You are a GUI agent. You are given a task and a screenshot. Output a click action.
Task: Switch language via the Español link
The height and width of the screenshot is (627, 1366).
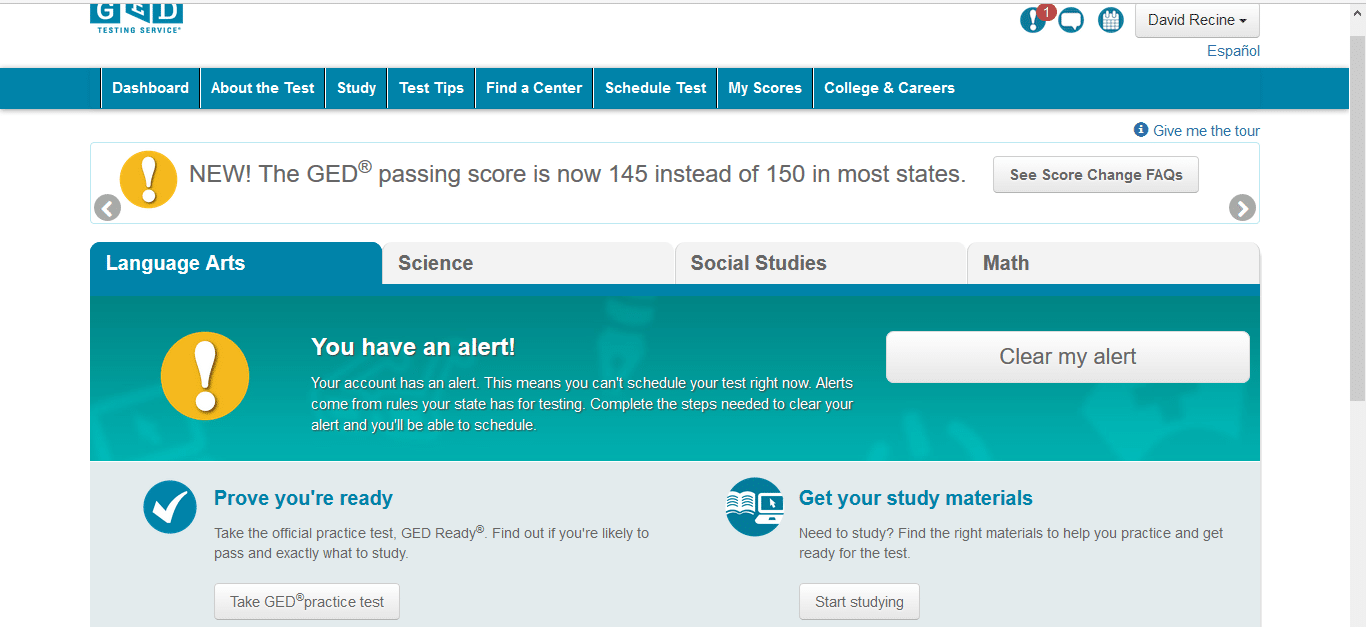1233,51
